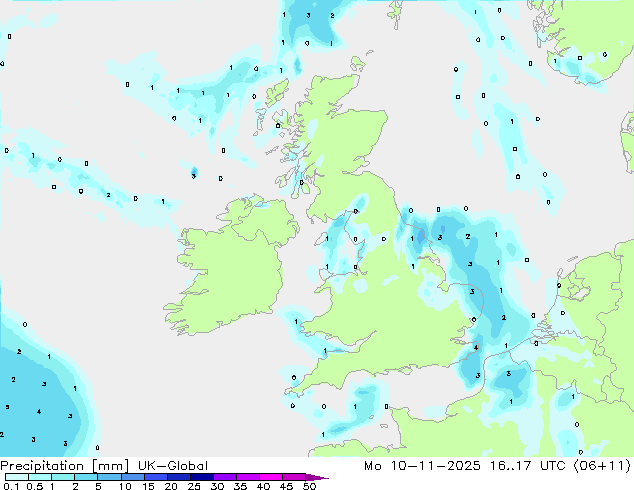Click the legend value '0.5'
Viewport: 634px width, 490px height.
(35, 486)
